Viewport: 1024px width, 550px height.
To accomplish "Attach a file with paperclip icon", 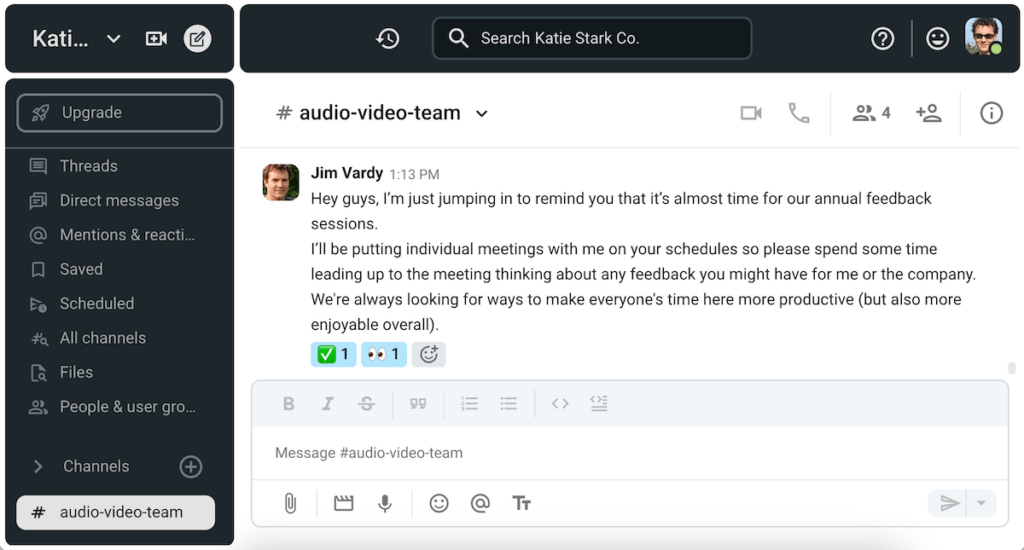I will click(290, 503).
